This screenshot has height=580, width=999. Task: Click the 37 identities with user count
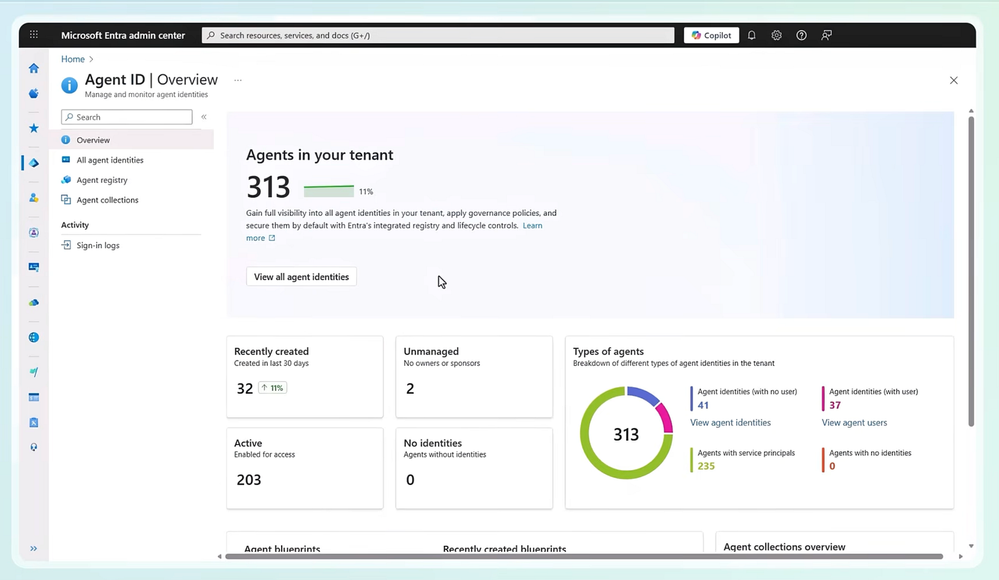tap(835, 405)
